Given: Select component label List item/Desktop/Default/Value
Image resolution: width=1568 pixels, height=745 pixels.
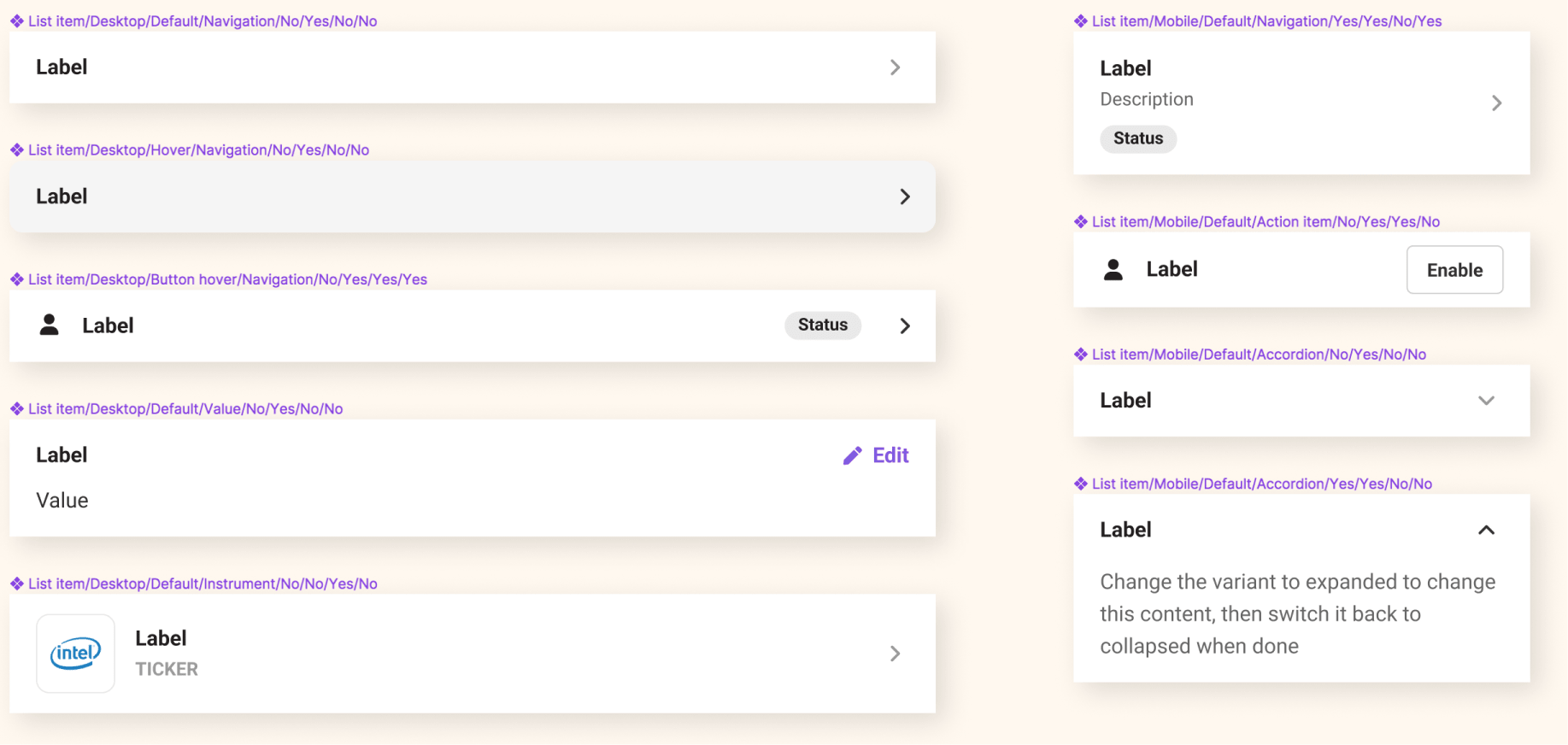Looking at the screenshot, I should (x=185, y=409).
